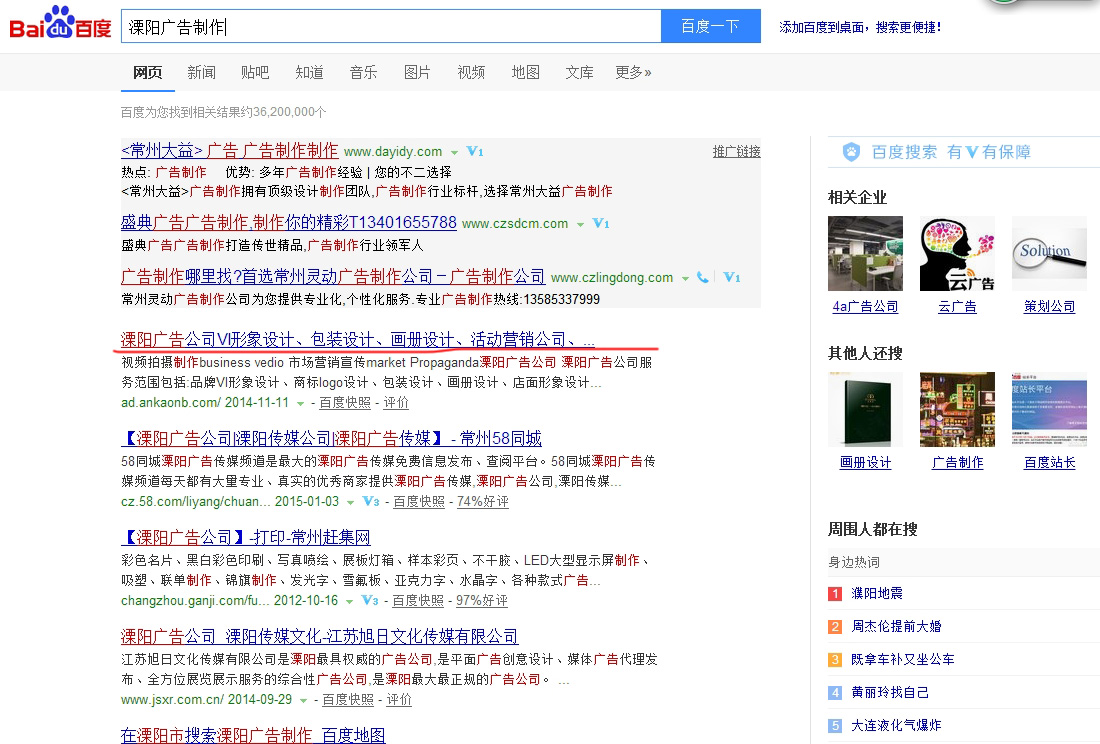Viewport: 1100px width, 744px height.
Task: Switch to the 贴吧 tab
Action: [255, 72]
